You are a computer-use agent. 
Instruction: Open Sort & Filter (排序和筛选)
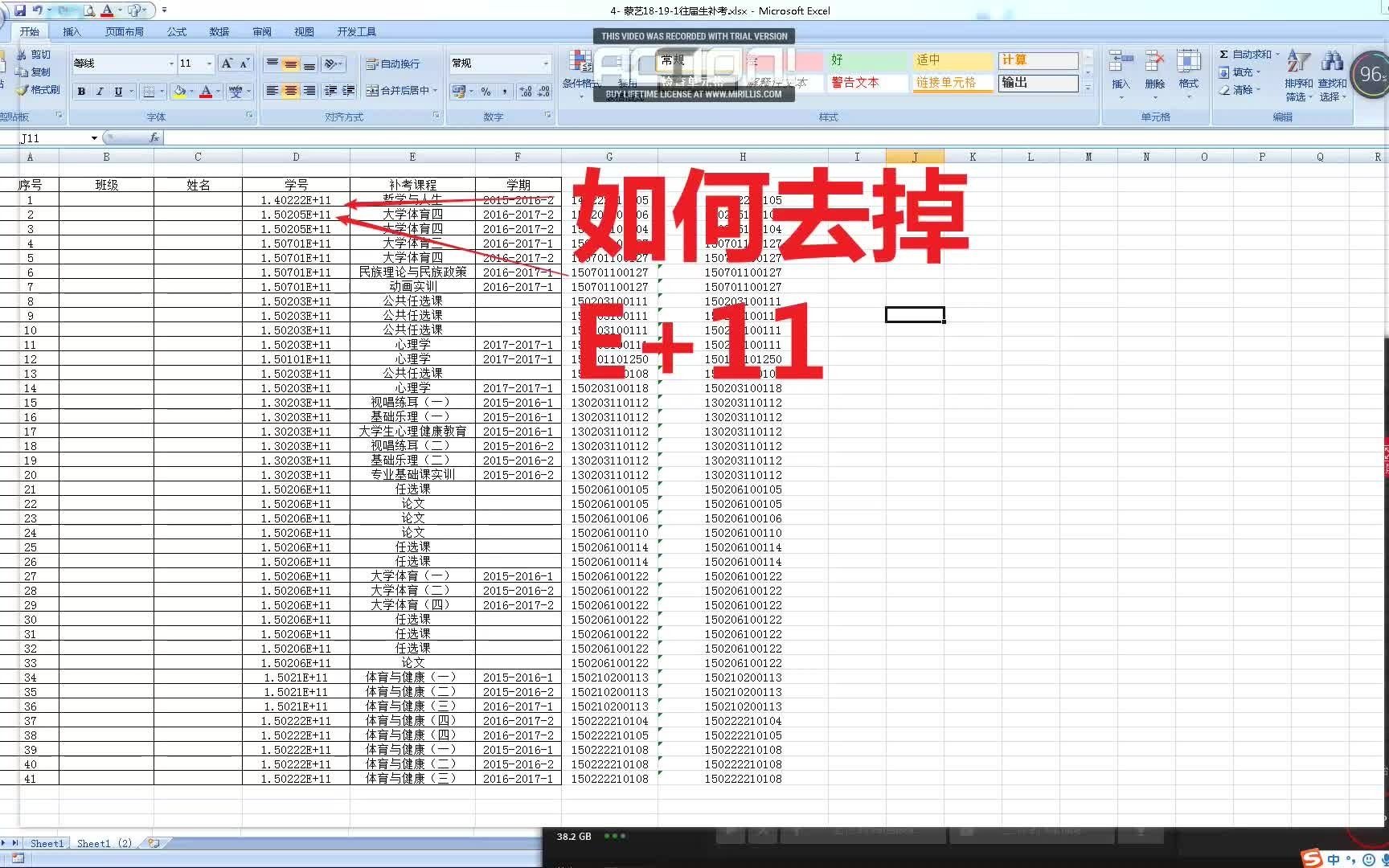(1297, 76)
